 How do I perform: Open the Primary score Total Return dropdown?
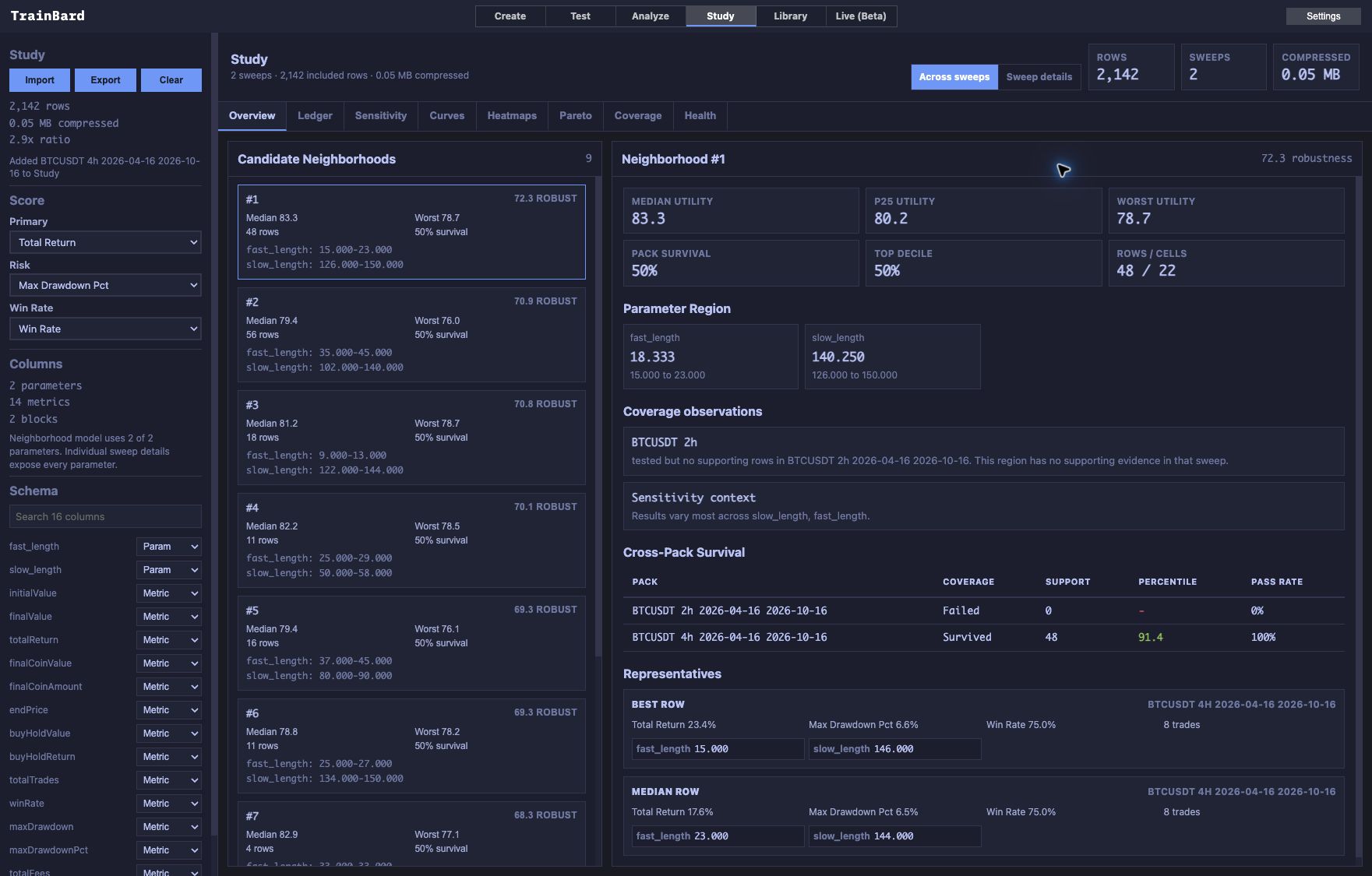tap(105, 243)
